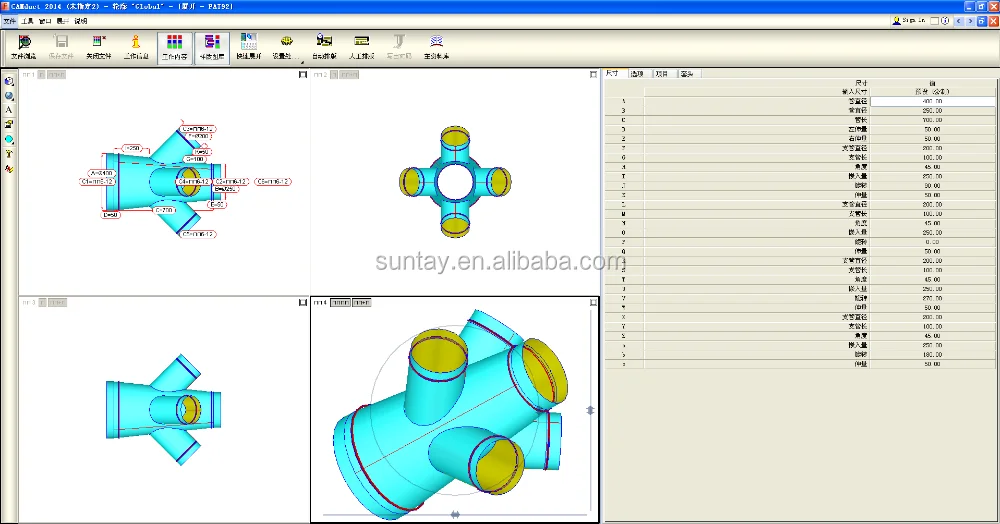Screen dimensions: 1000x524
Task: Click first grey tag button in top-left viewport header
Action: 41,75
